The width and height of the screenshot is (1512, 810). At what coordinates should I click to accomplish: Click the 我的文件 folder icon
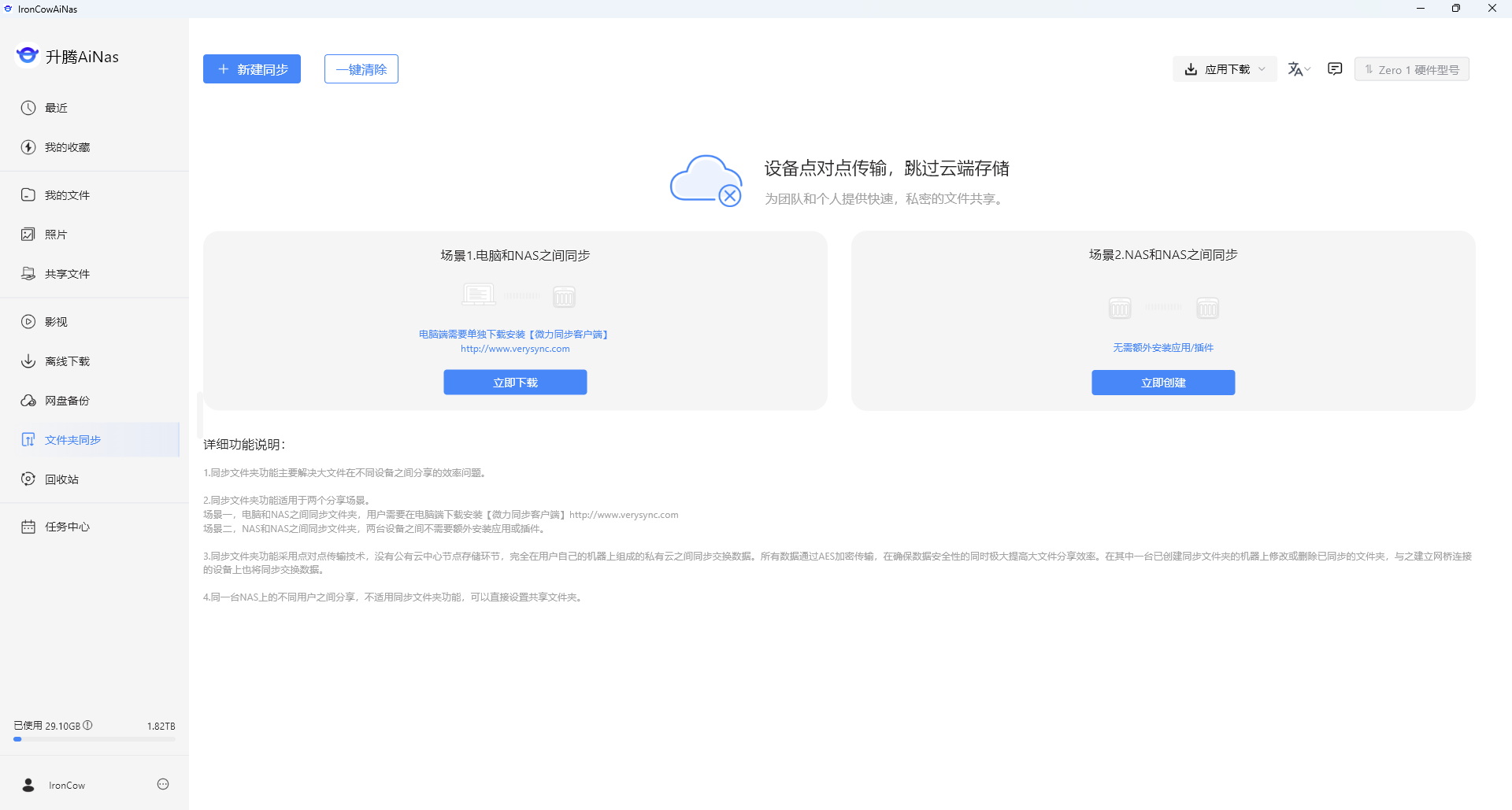[x=28, y=195]
